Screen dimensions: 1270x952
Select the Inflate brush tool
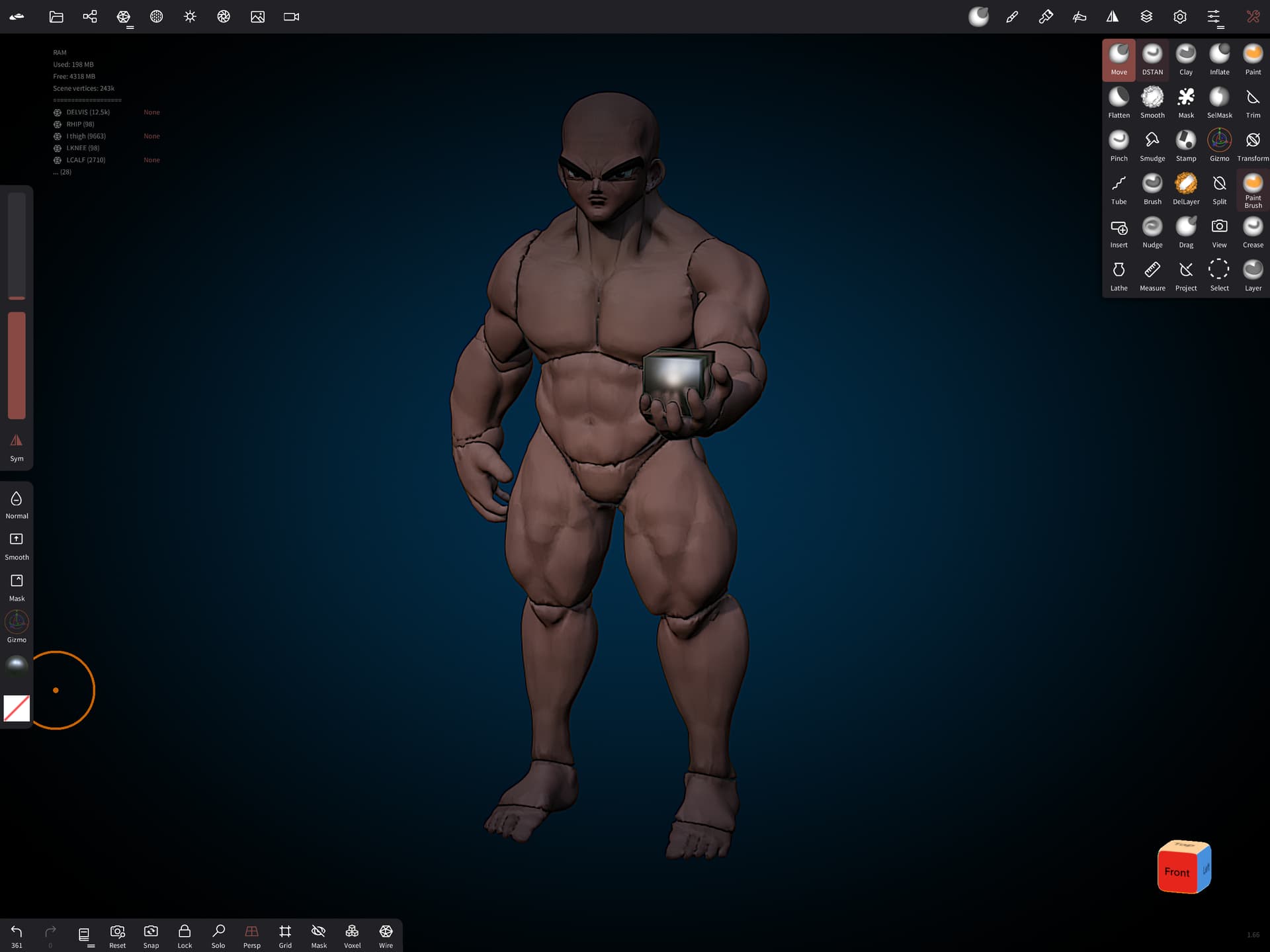pyautogui.click(x=1219, y=60)
